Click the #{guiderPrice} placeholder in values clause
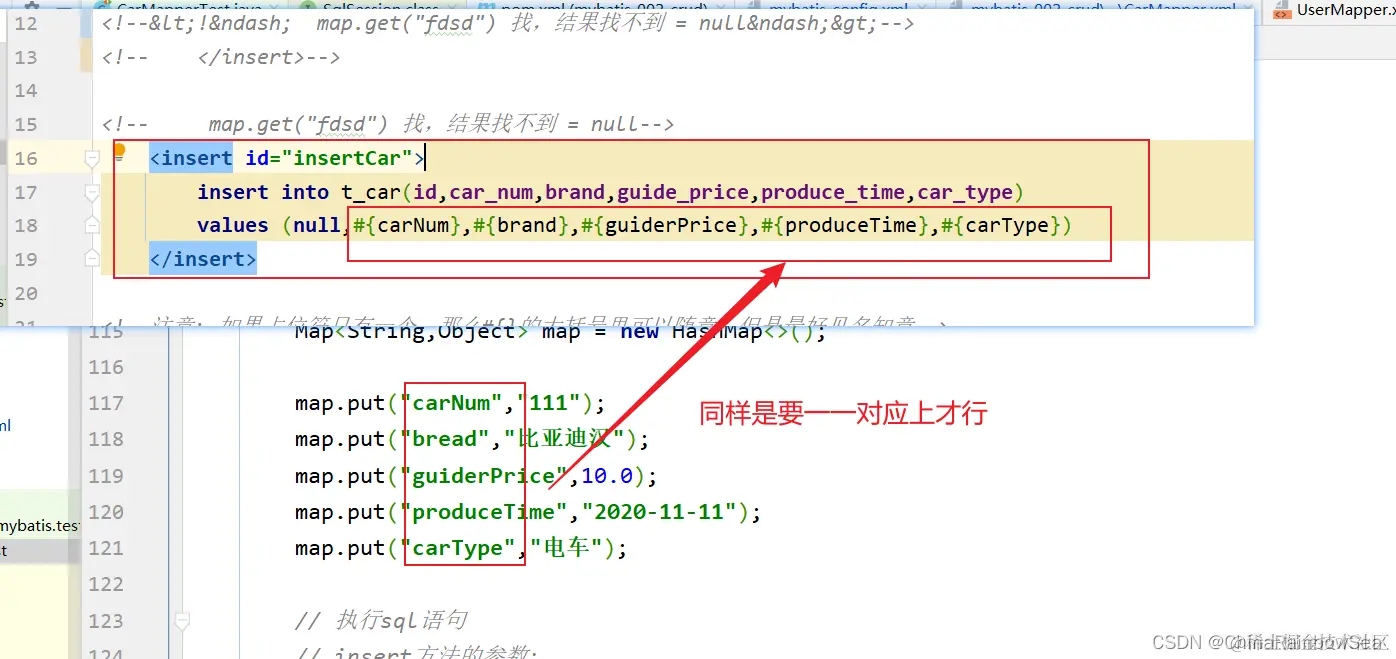Screen dimensions: 1396x659 point(668,225)
